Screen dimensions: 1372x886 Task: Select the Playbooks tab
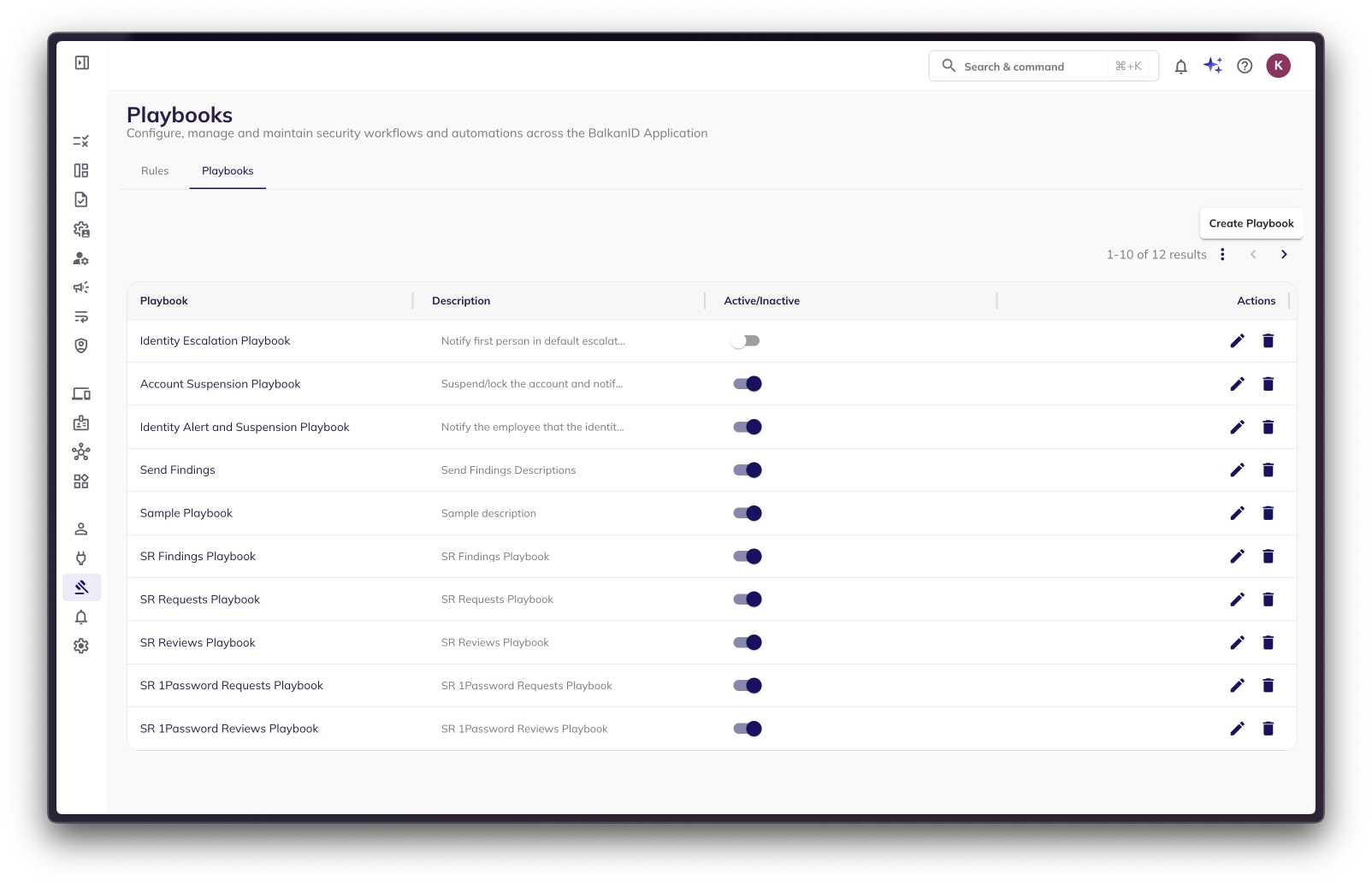[228, 171]
